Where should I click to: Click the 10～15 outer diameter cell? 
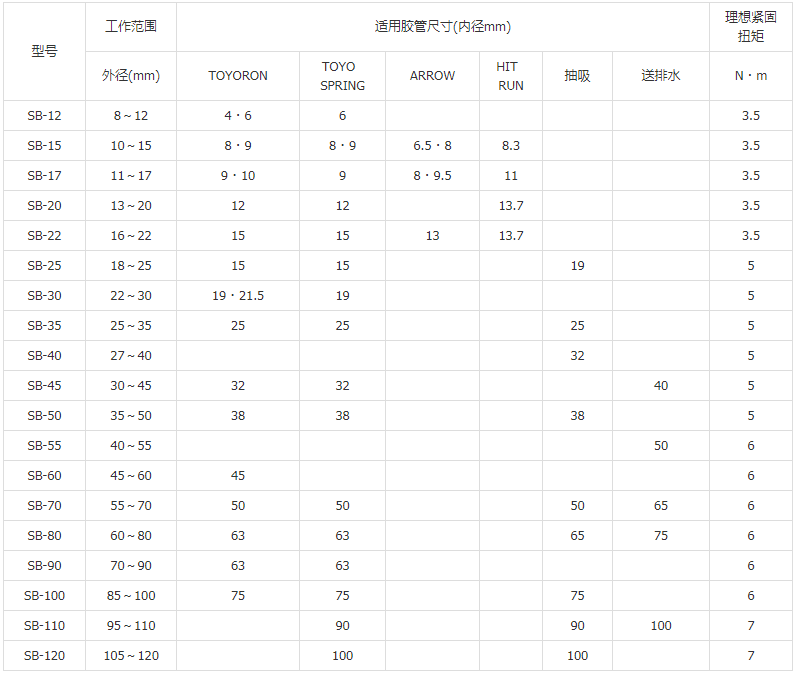[131, 146]
